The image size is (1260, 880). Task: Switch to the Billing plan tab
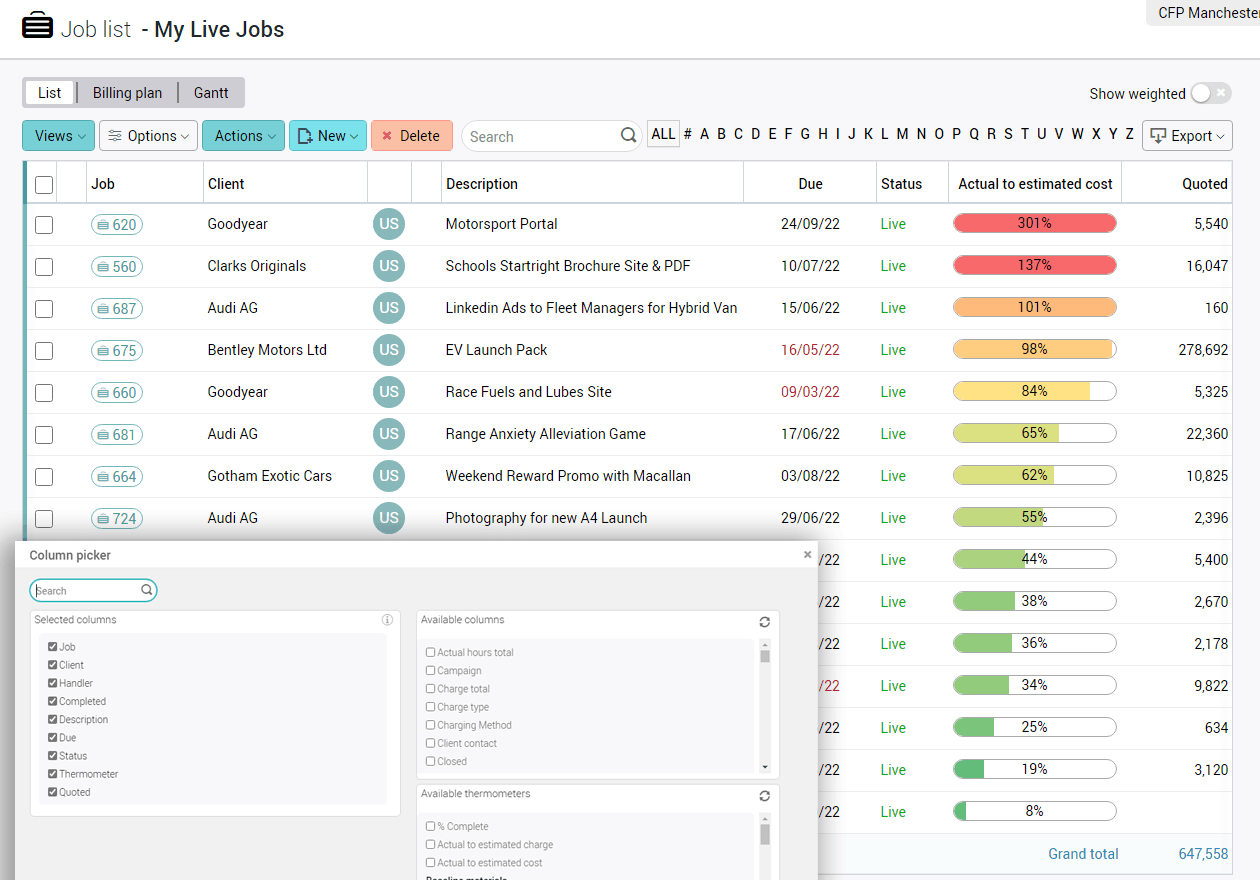pyautogui.click(x=127, y=93)
